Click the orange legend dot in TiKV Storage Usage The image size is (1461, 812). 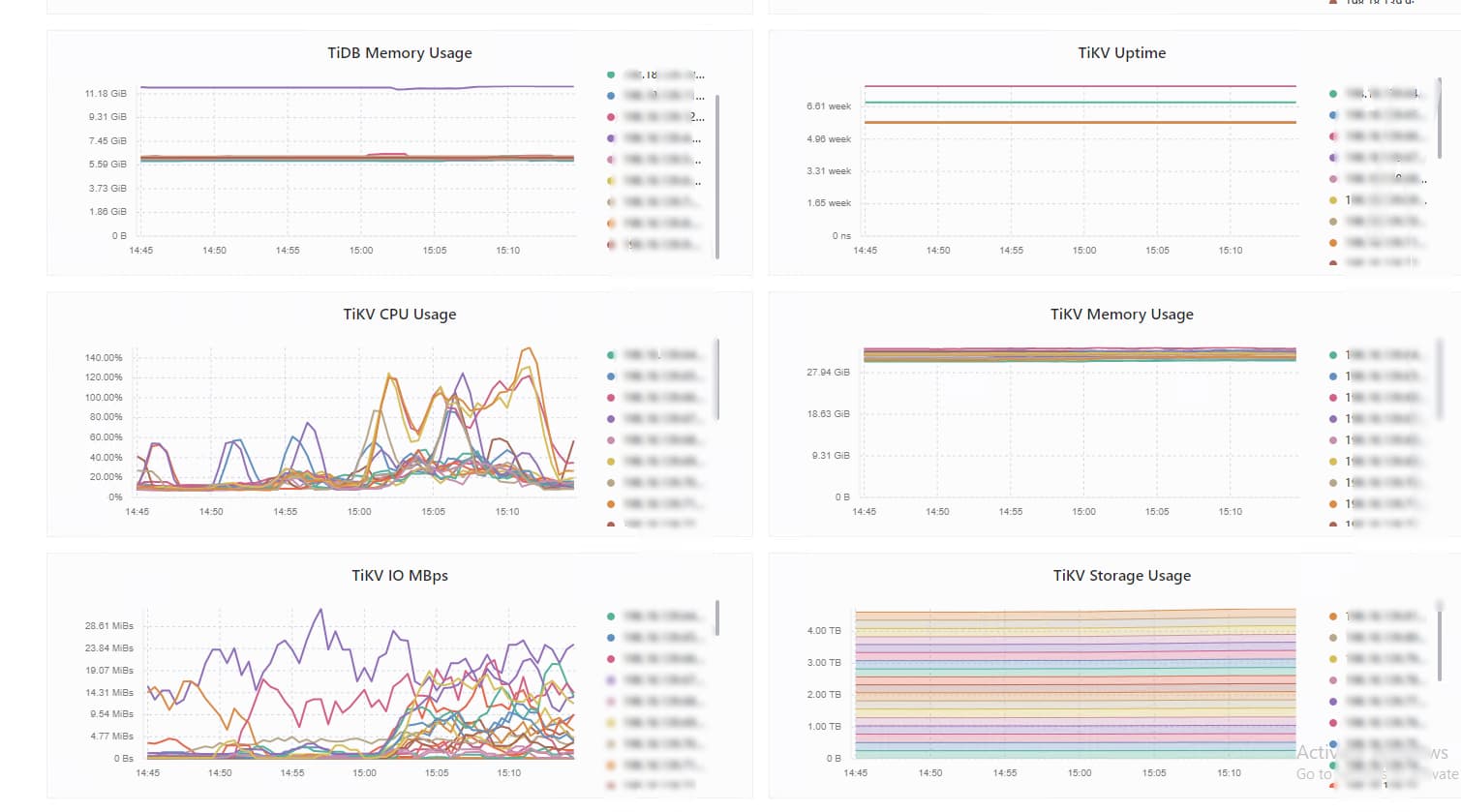[1333, 617]
